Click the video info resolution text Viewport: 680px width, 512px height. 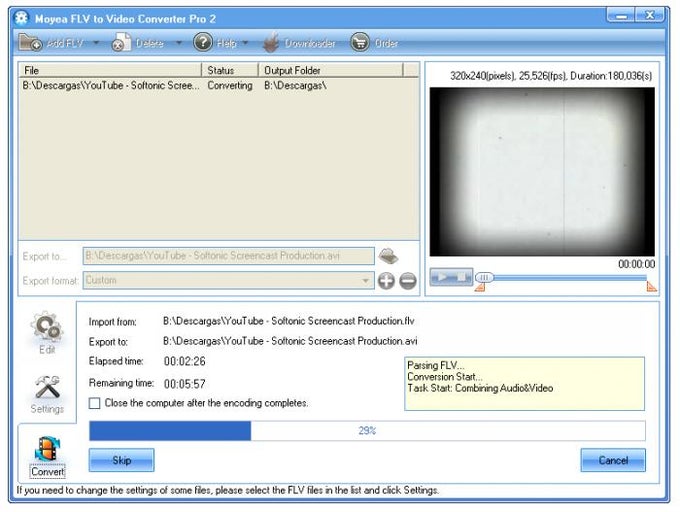tap(551, 76)
